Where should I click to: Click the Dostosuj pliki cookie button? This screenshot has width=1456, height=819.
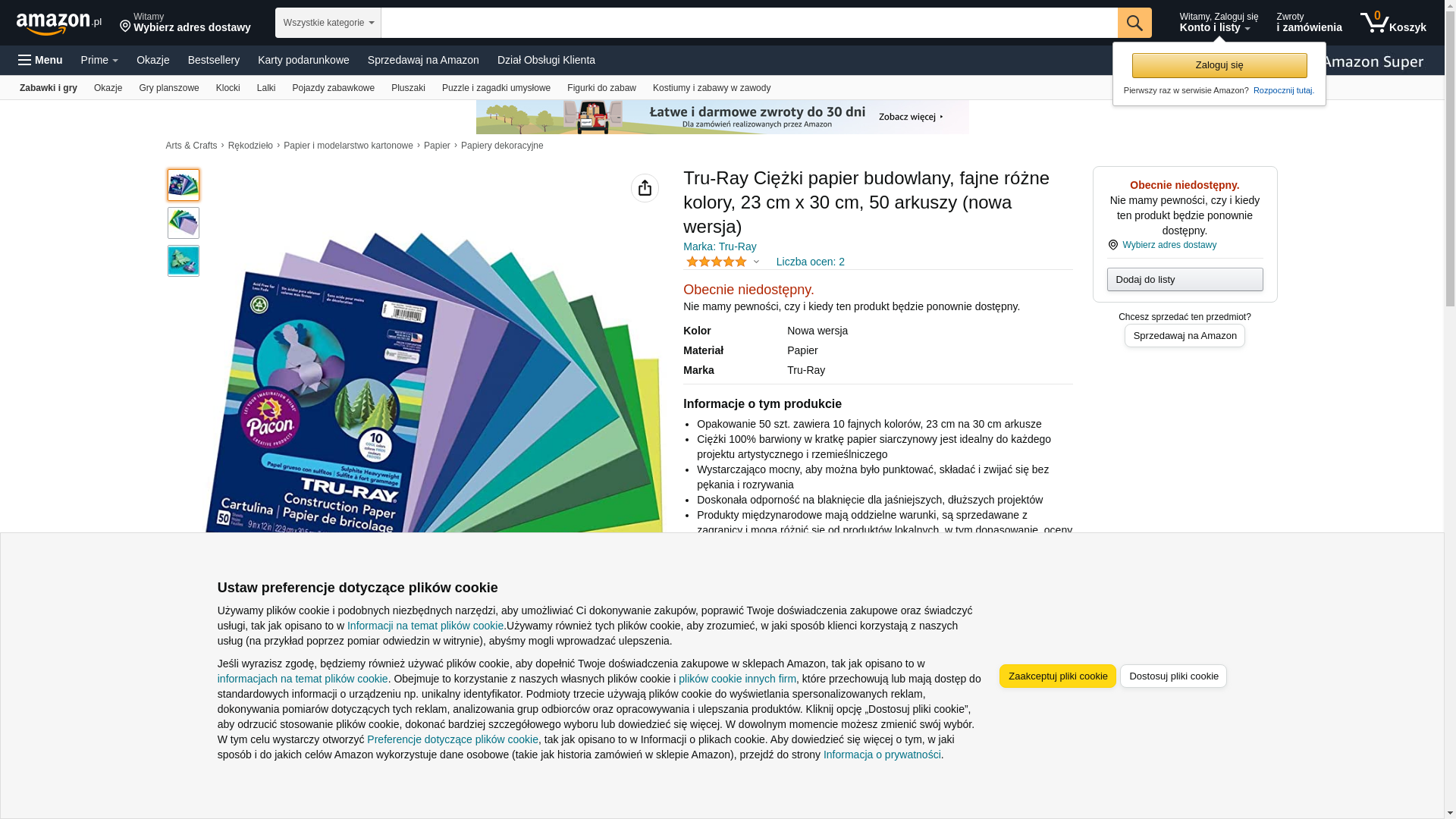[x=1174, y=676]
